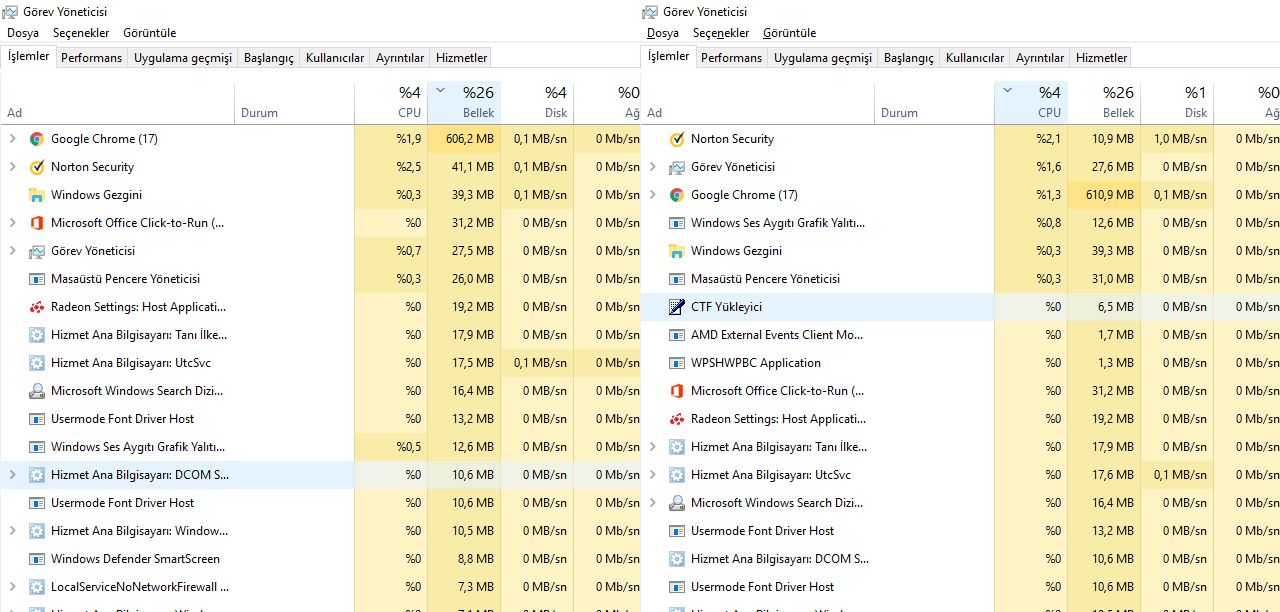
Task: Click the Google Chrome icon in left window
Action: click(37, 139)
